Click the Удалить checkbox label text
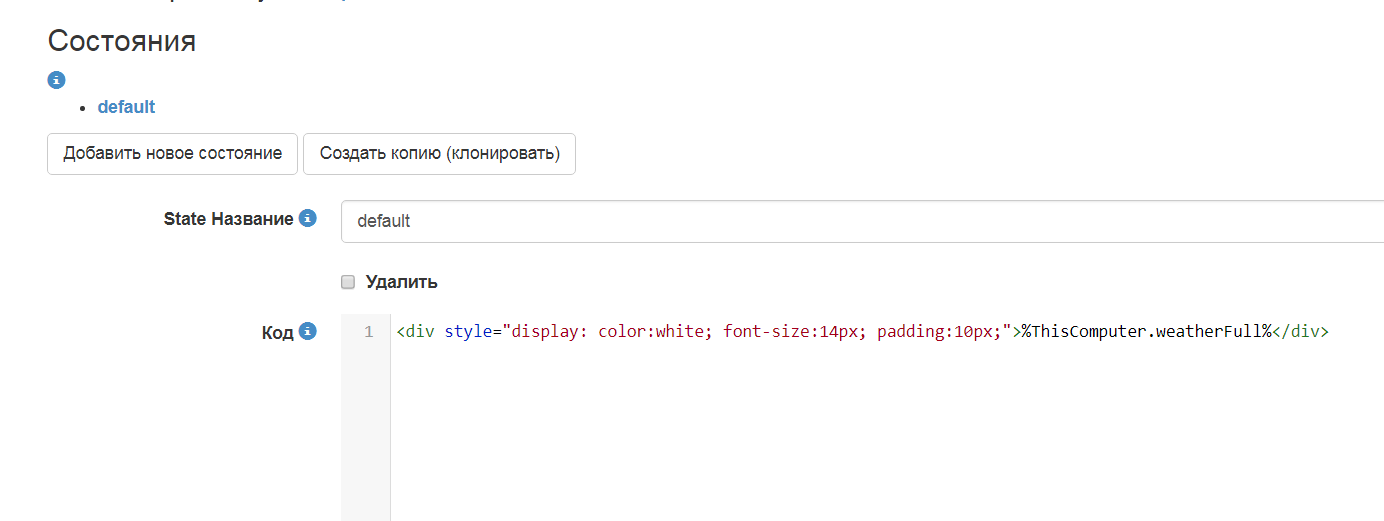1384x521 pixels. click(401, 282)
